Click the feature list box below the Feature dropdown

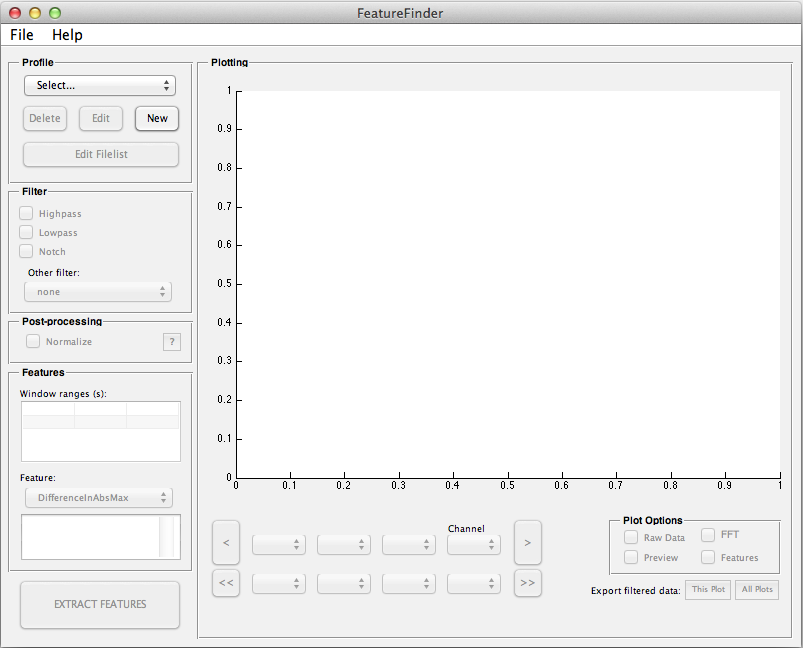pyautogui.click(x=101, y=537)
